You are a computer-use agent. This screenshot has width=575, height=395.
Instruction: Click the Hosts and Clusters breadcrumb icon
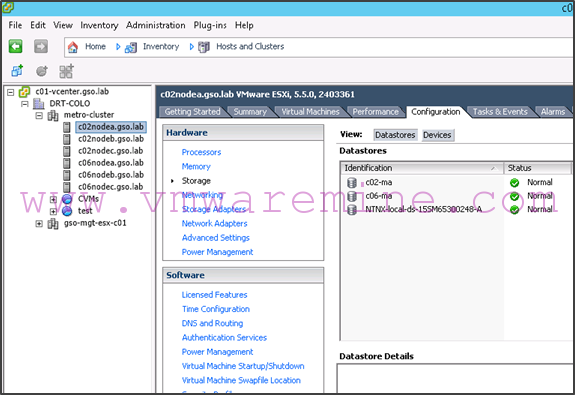[204, 47]
